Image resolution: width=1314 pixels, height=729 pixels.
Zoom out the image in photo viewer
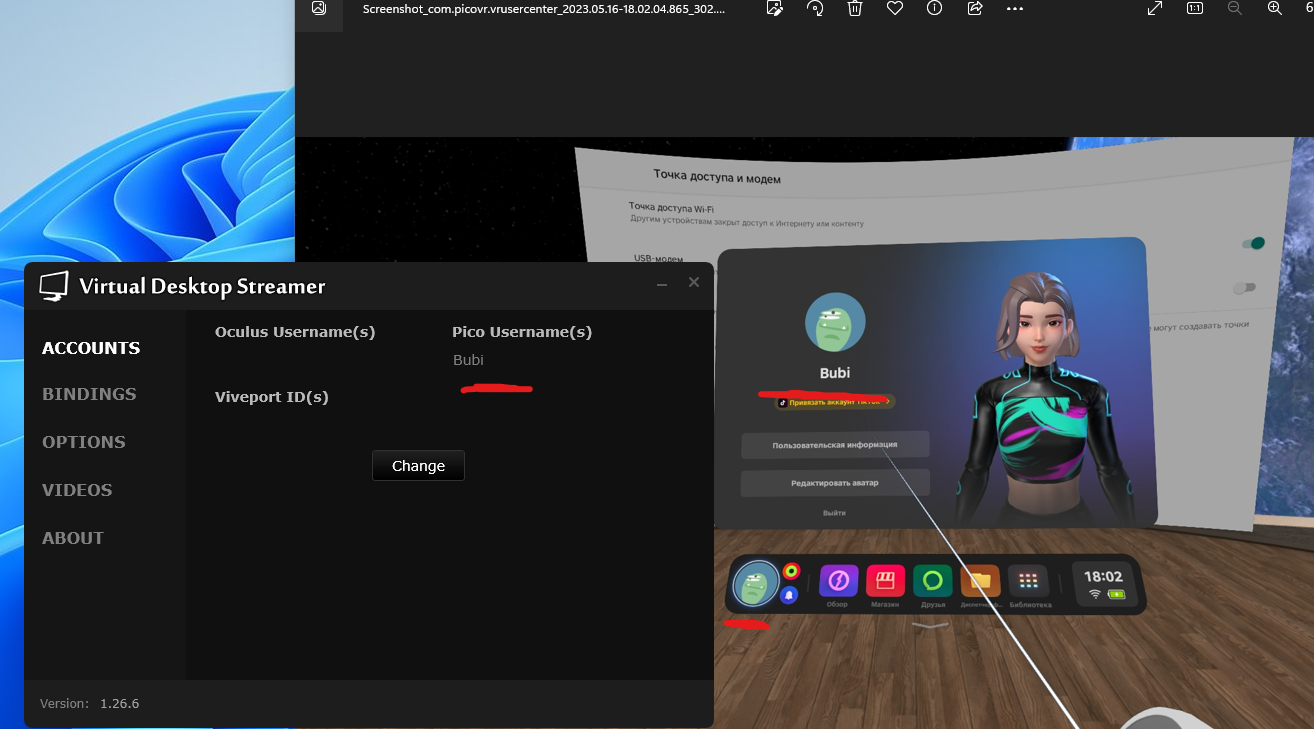pyautogui.click(x=1235, y=8)
